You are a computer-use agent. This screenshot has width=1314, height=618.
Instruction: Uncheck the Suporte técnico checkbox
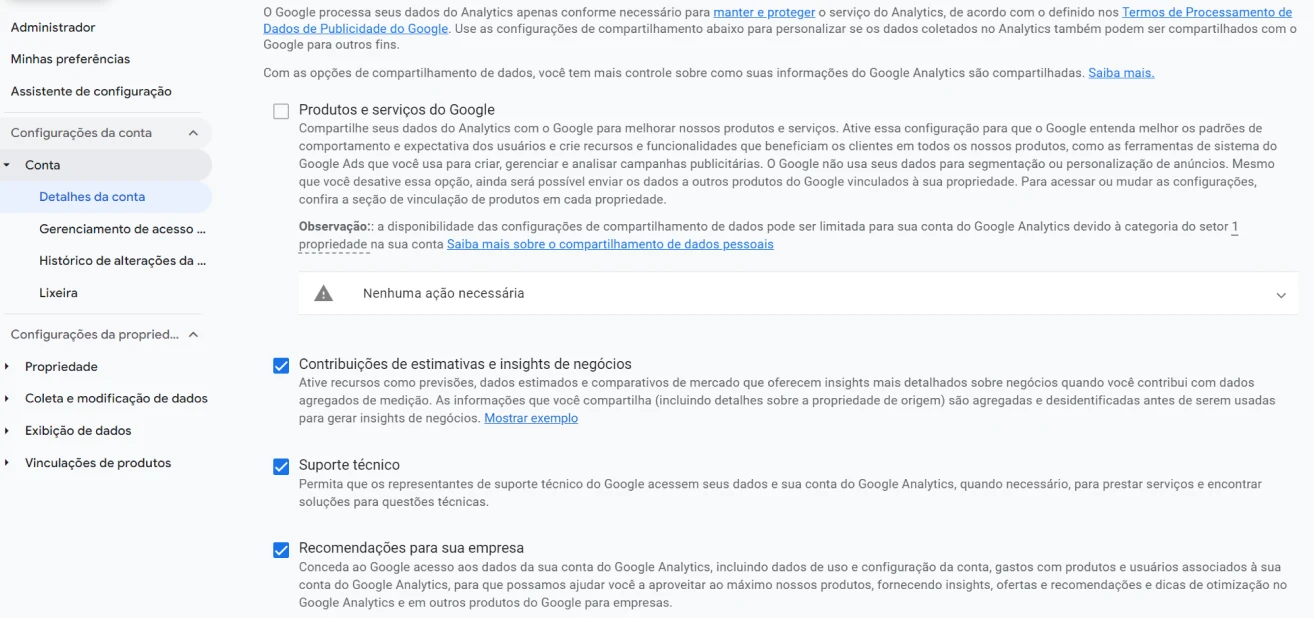point(281,466)
